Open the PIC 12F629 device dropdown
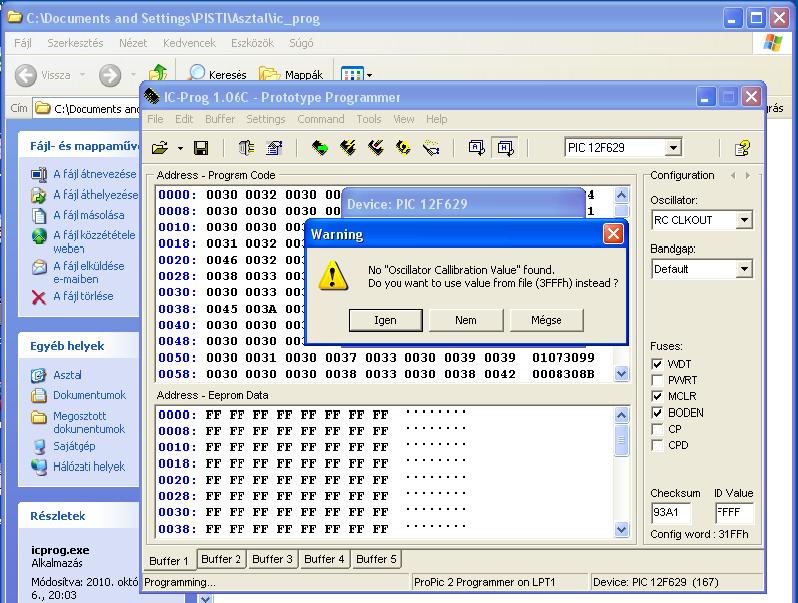The image size is (798, 603). (x=673, y=148)
